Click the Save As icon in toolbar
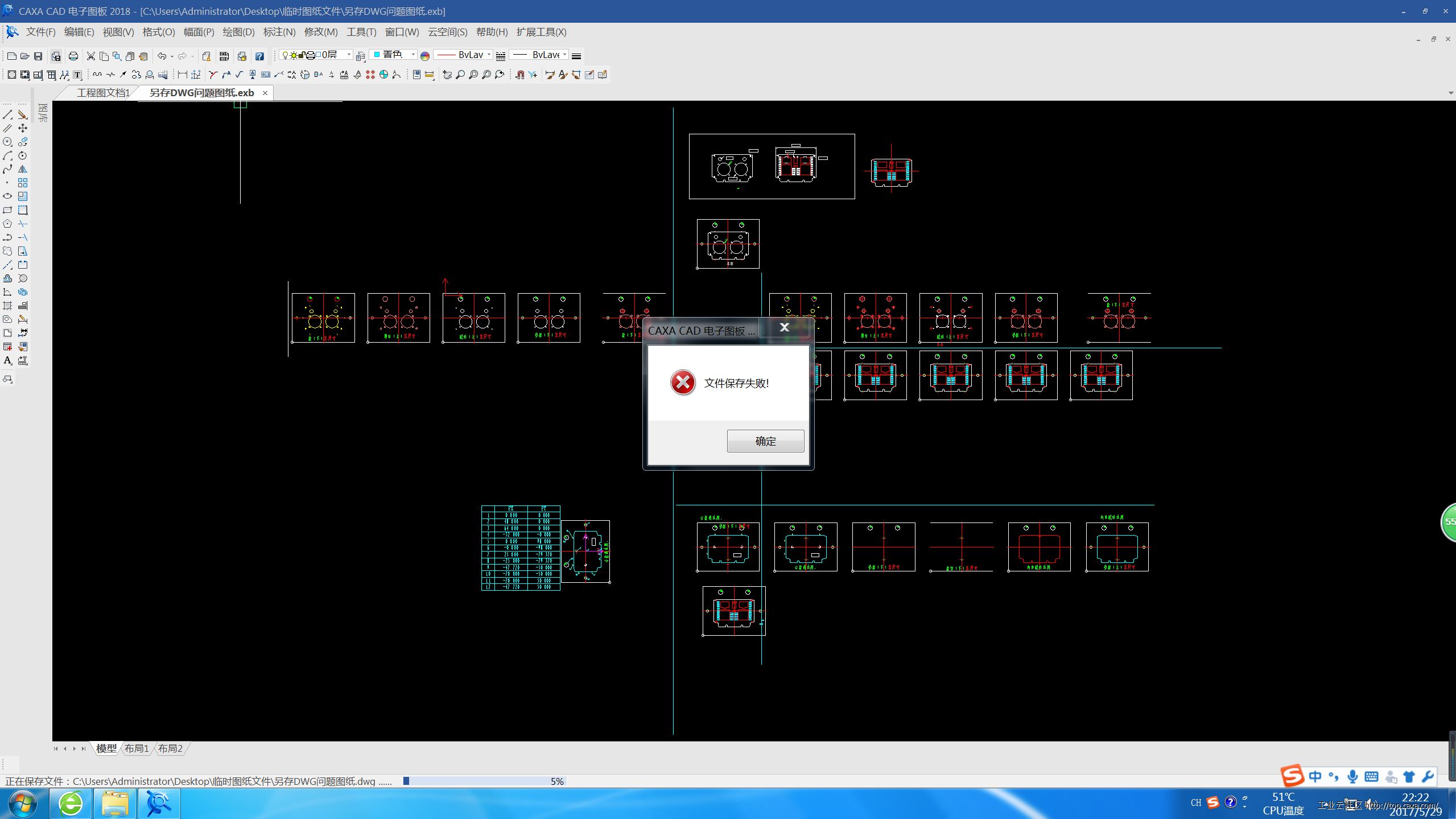This screenshot has height=819, width=1456. click(55, 56)
